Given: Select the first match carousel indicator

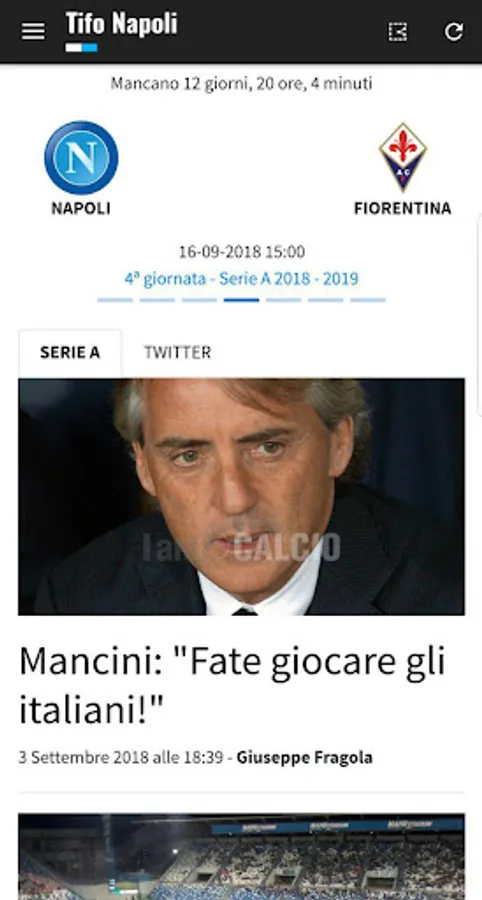Looking at the screenshot, I should (115, 300).
